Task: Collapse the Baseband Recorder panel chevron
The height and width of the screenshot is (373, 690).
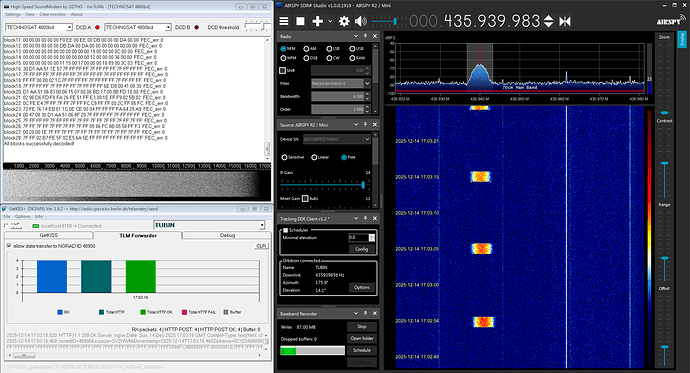Action: (356, 313)
